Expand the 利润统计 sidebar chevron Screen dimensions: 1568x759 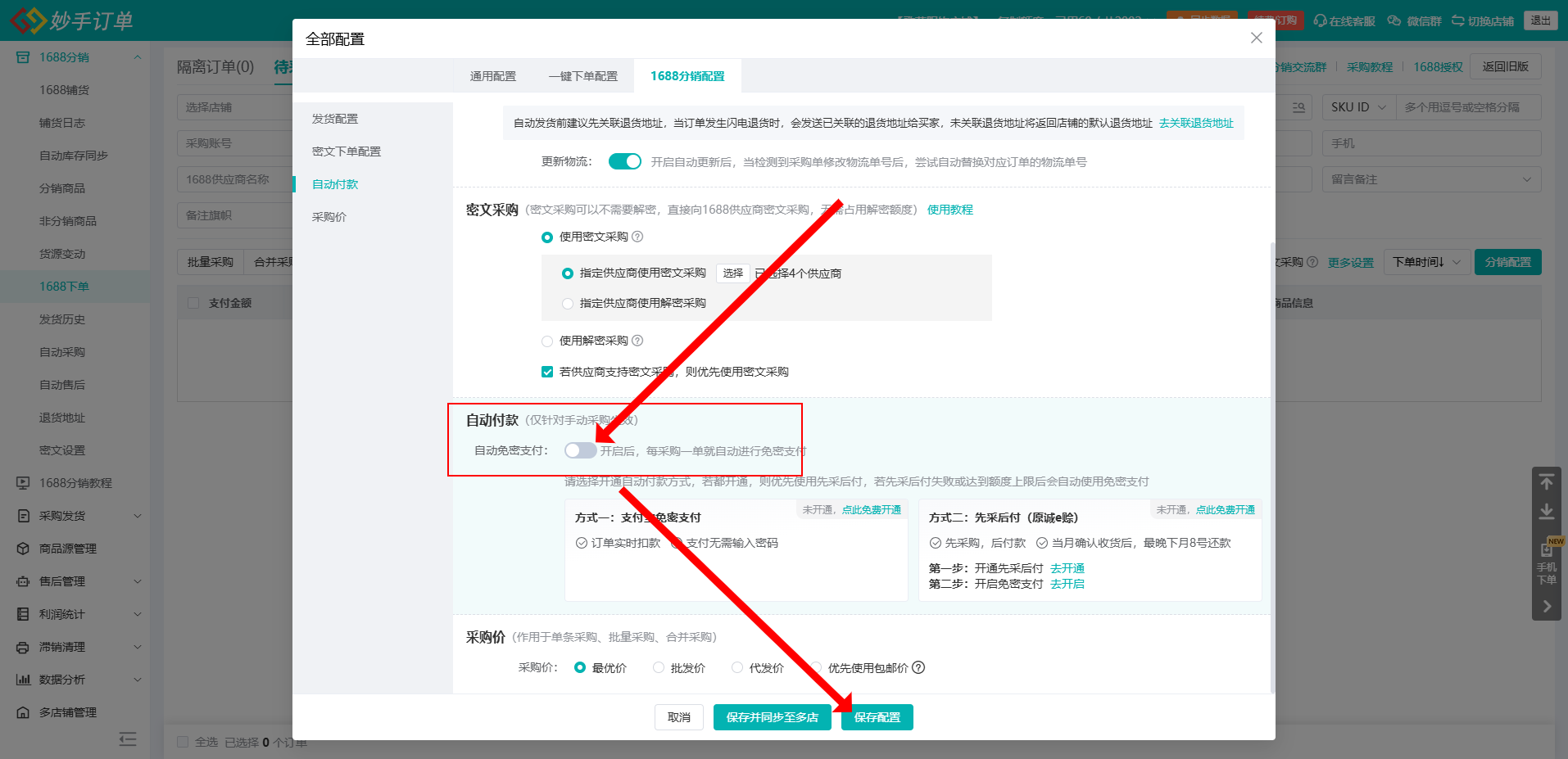point(138,614)
